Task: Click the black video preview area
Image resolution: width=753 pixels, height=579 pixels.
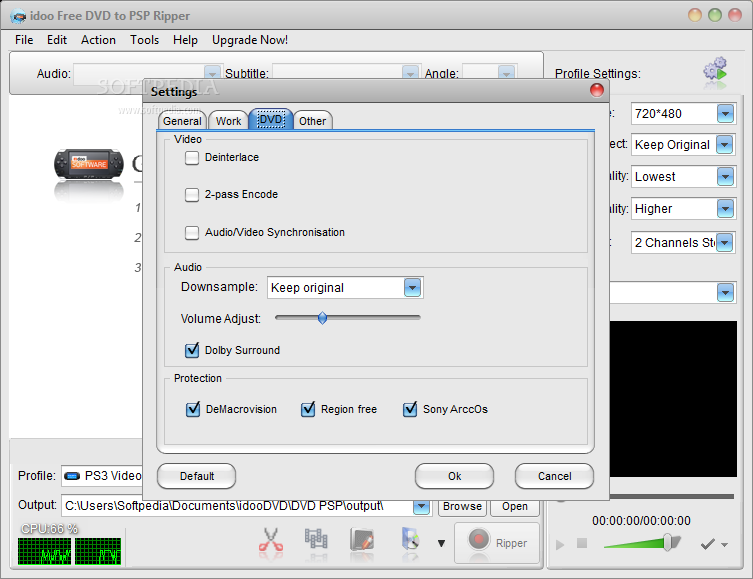Action: click(x=673, y=399)
